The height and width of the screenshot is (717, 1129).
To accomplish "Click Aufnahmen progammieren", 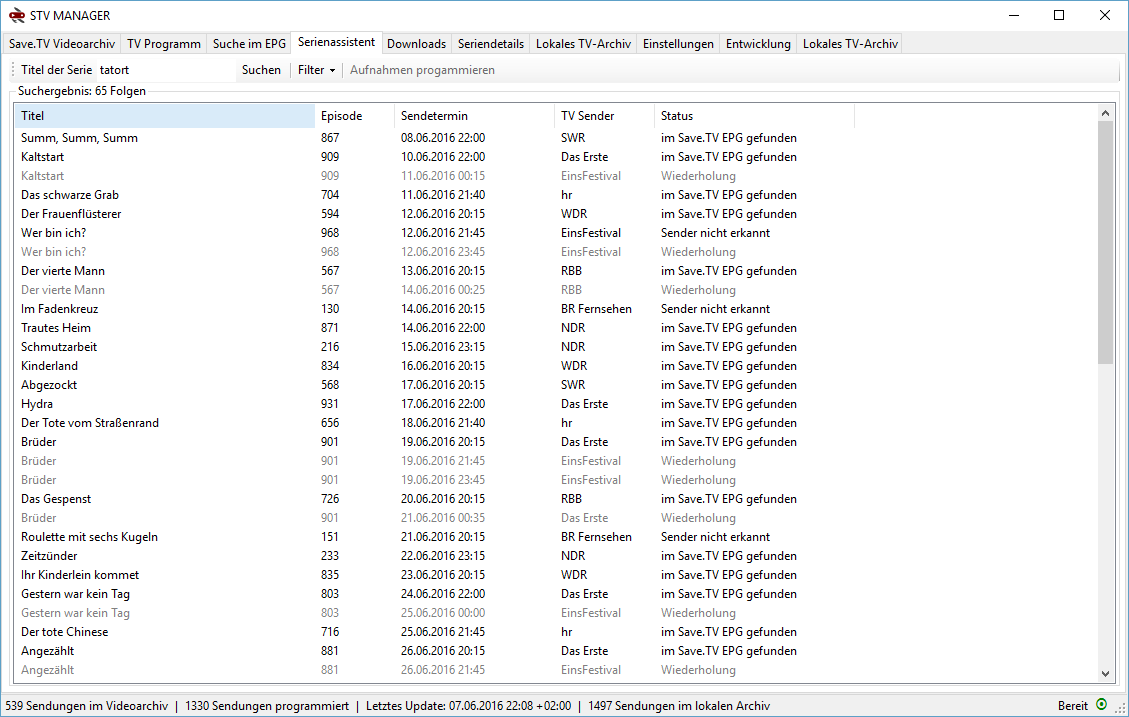I will pyautogui.click(x=424, y=70).
